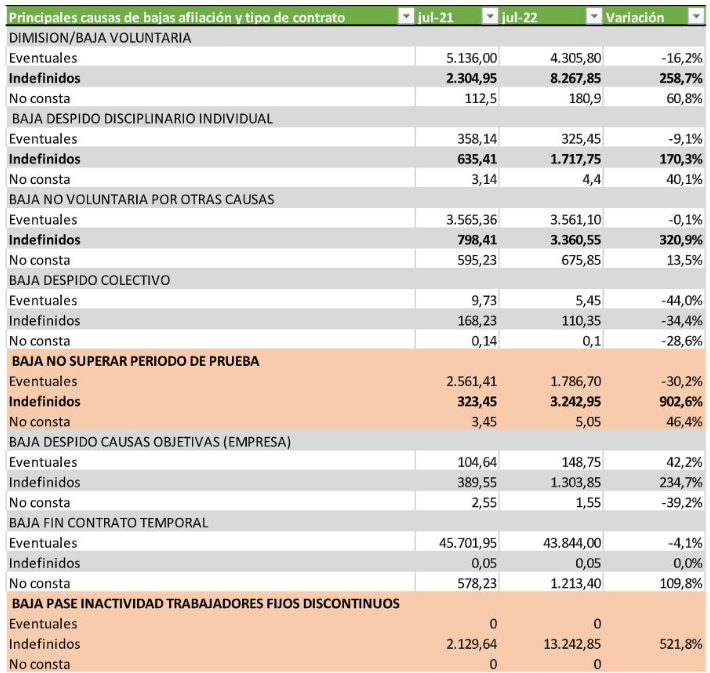Select cell with value 798,41
The image size is (710, 673).
(x=457, y=240)
